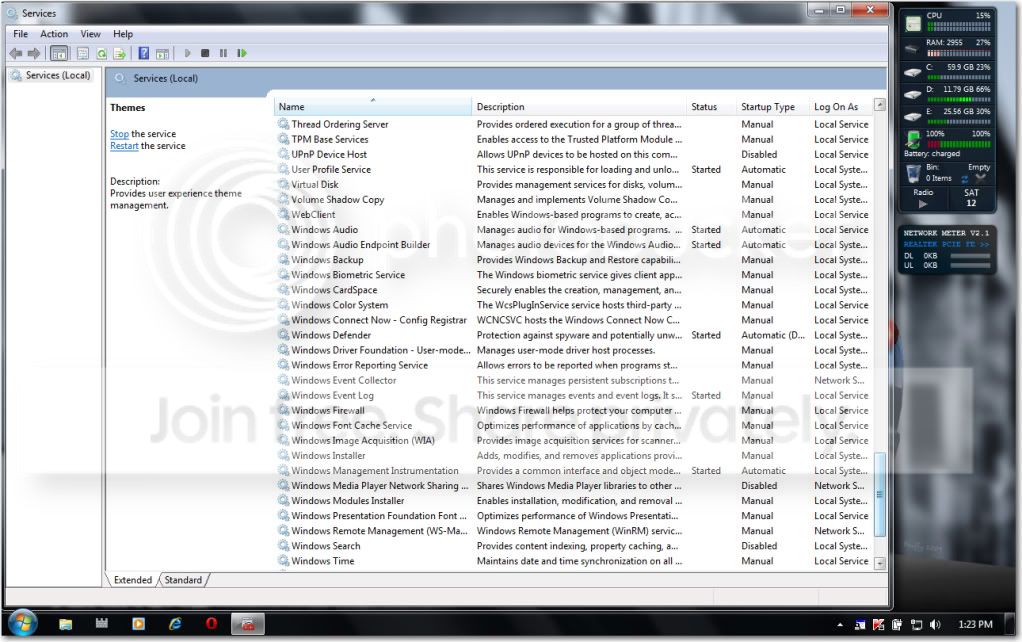The width and height of the screenshot is (1022, 642).
Task: Click the Radio play button in the gadget
Action: [923, 204]
